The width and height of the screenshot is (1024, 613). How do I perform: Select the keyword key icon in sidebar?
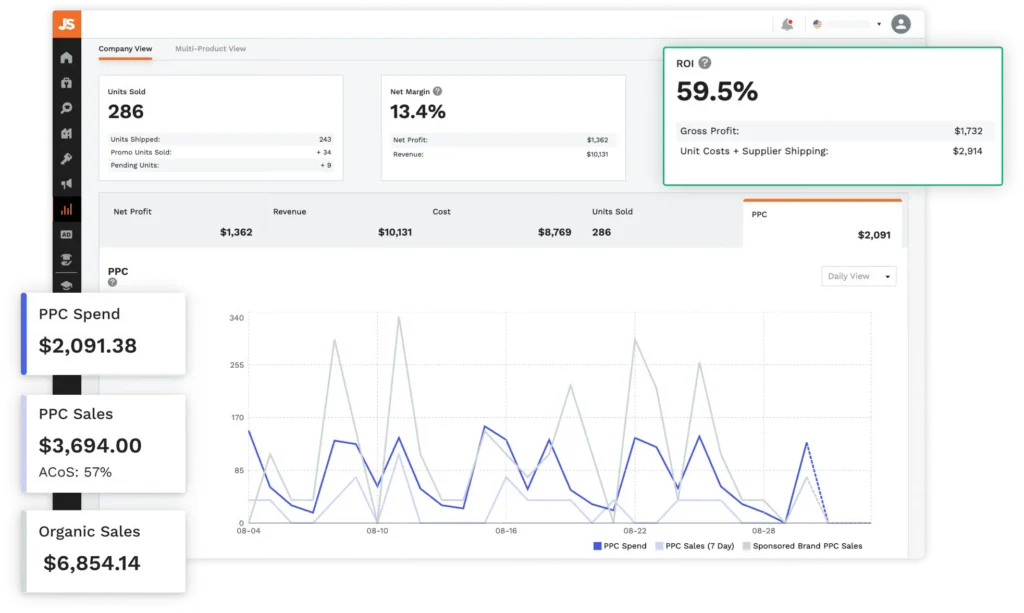click(66, 158)
